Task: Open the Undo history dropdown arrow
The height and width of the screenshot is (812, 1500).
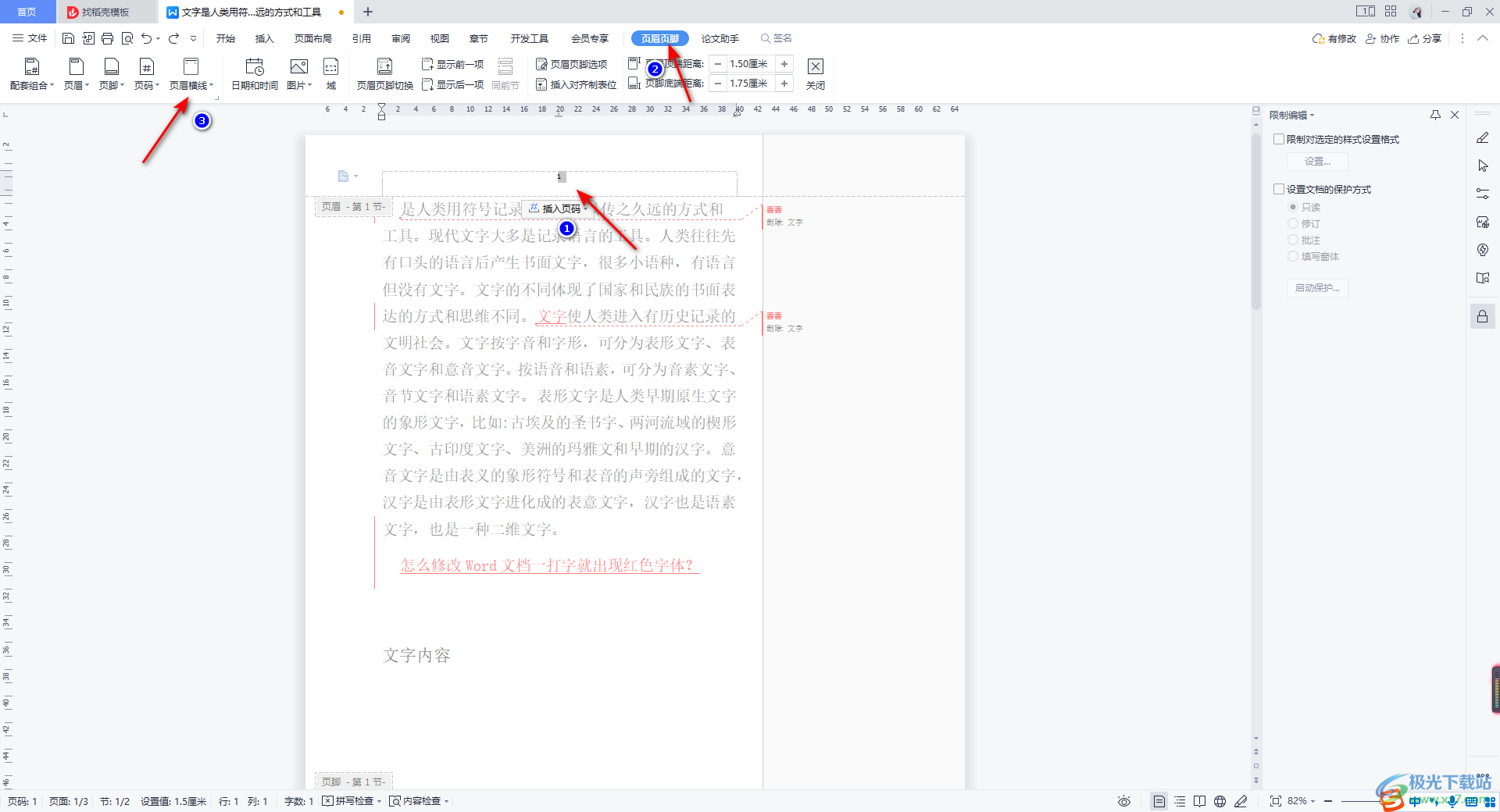Action: click(x=158, y=38)
